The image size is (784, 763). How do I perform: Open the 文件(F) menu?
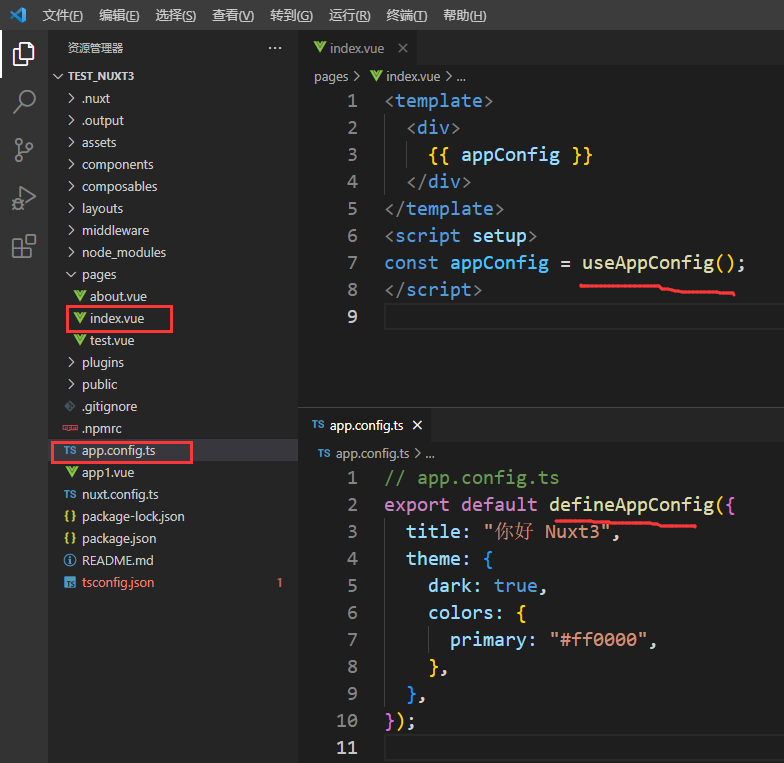pos(62,16)
